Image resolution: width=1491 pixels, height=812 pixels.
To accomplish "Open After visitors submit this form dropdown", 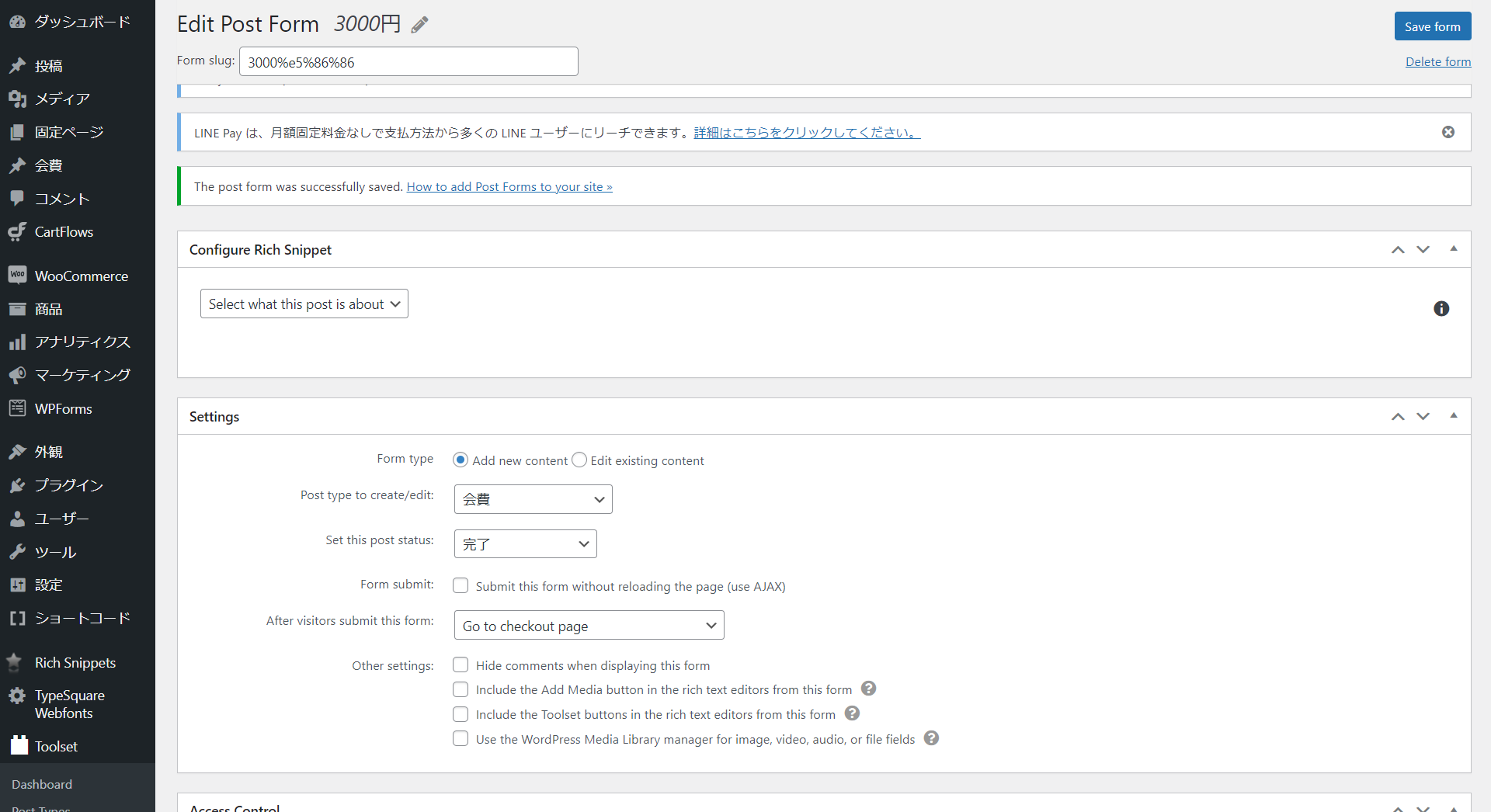I will click(589, 625).
